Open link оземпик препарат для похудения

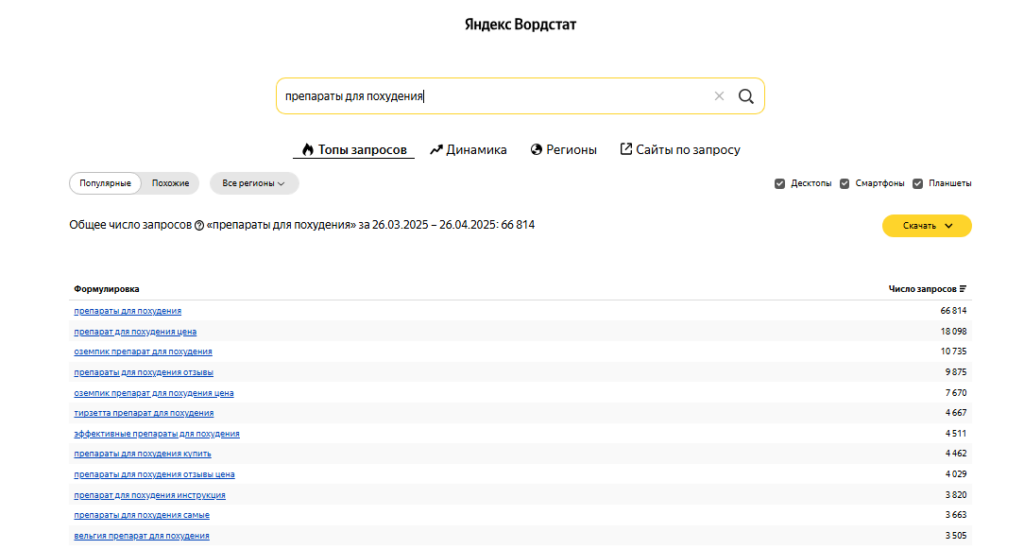[143, 351]
